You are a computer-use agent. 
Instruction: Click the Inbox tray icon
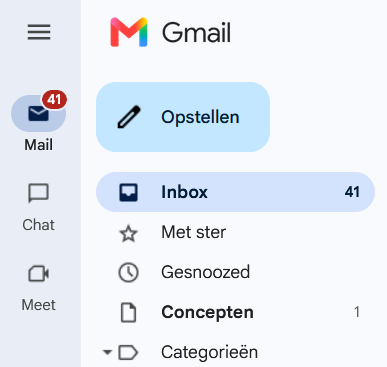pos(128,192)
